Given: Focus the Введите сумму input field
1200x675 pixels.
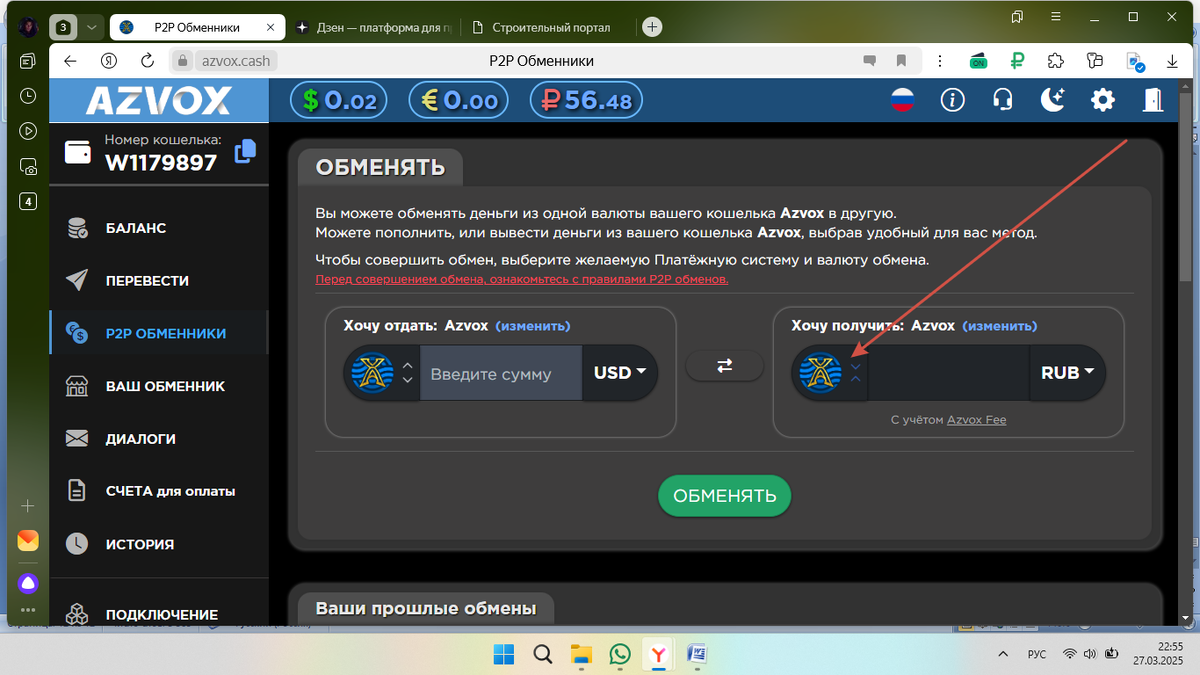Looking at the screenshot, I should pyautogui.click(x=501, y=374).
